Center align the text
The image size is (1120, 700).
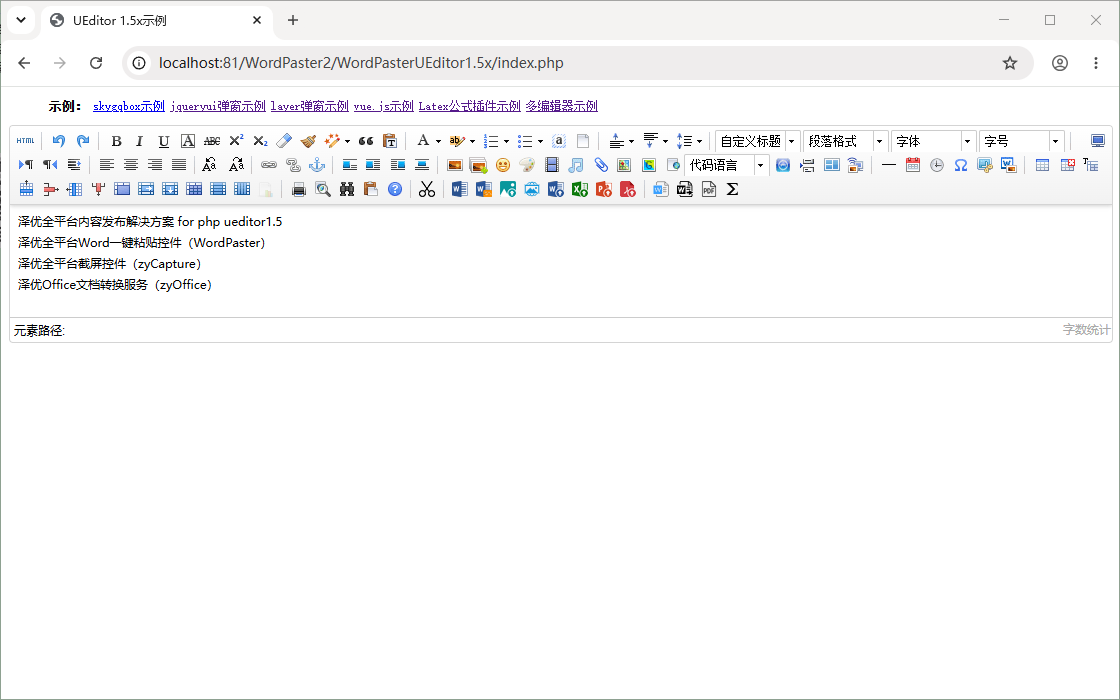click(131, 165)
